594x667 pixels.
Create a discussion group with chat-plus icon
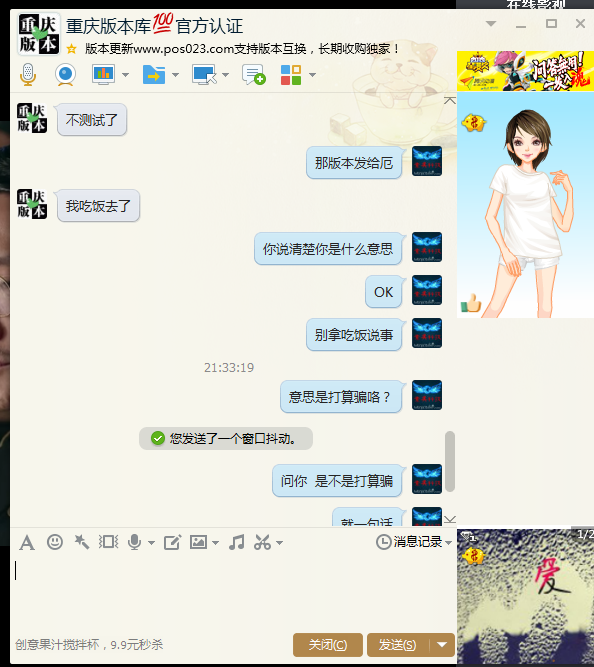point(254,75)
